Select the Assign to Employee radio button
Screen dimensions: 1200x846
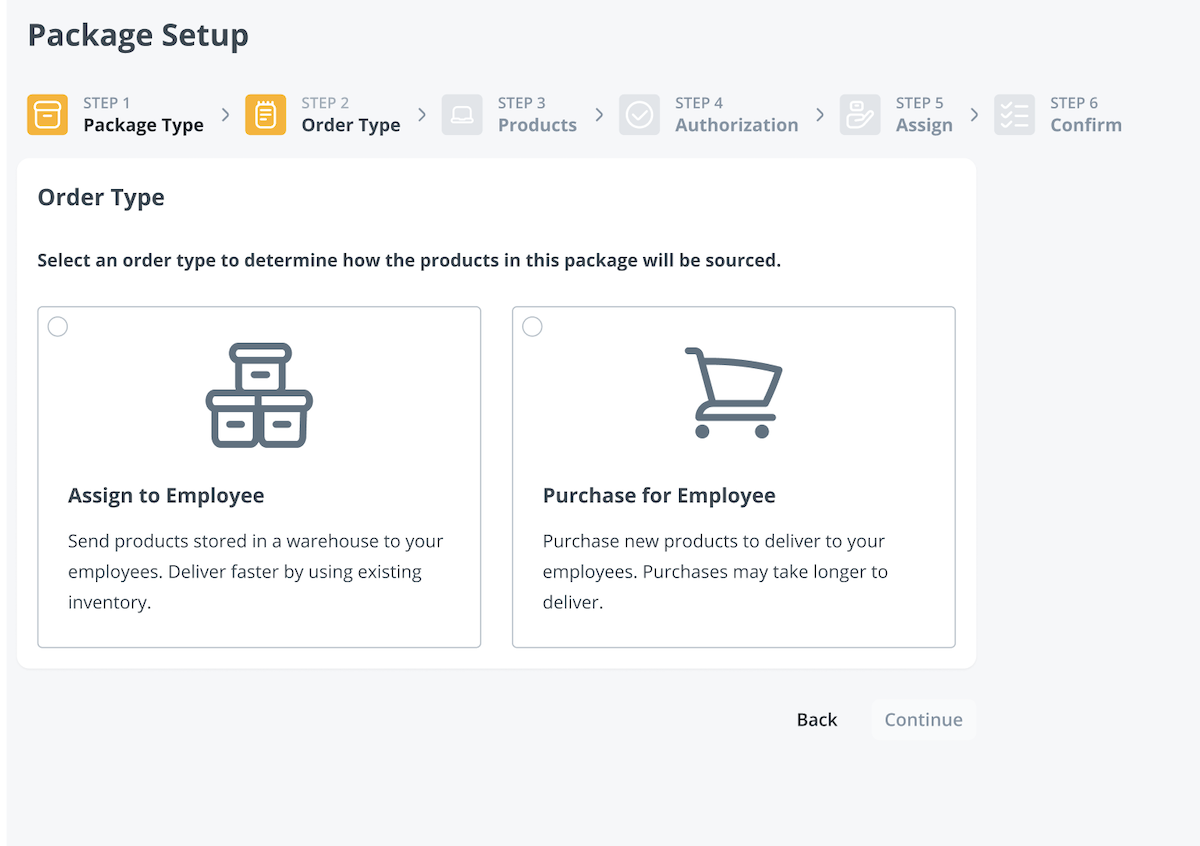(x=58, y=327)
